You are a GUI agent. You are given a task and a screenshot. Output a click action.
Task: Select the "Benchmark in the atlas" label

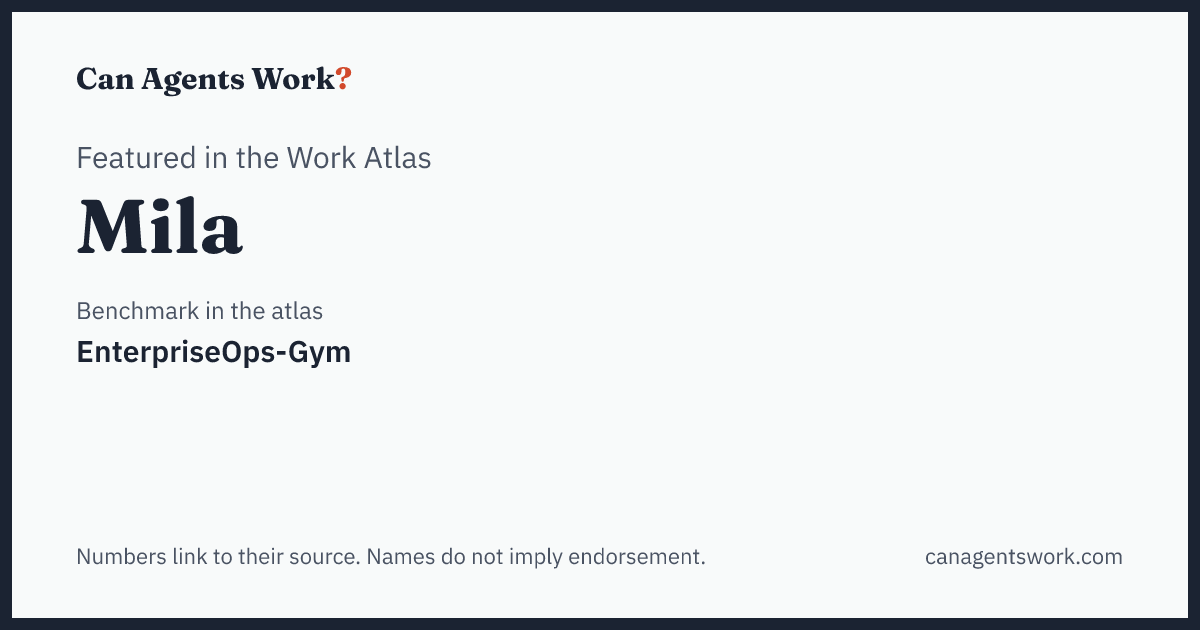coord(200,311)
